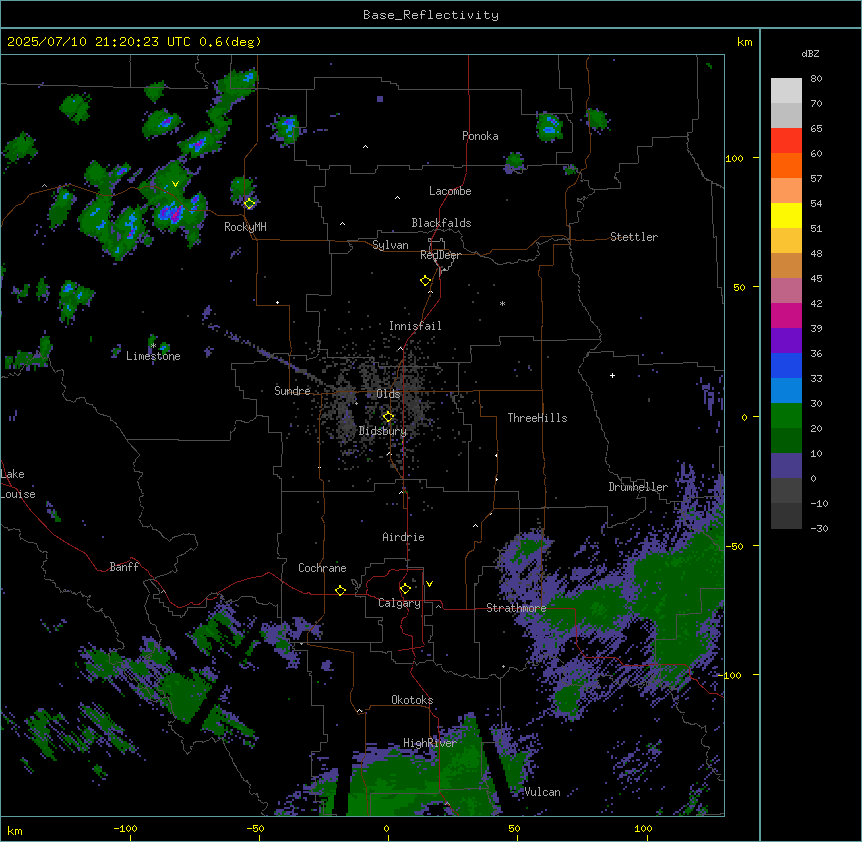The image size is (862, 842).
Task: Click the yellow diamond marker between Olds and Didsbury
Action: click(x=388, y=417)
